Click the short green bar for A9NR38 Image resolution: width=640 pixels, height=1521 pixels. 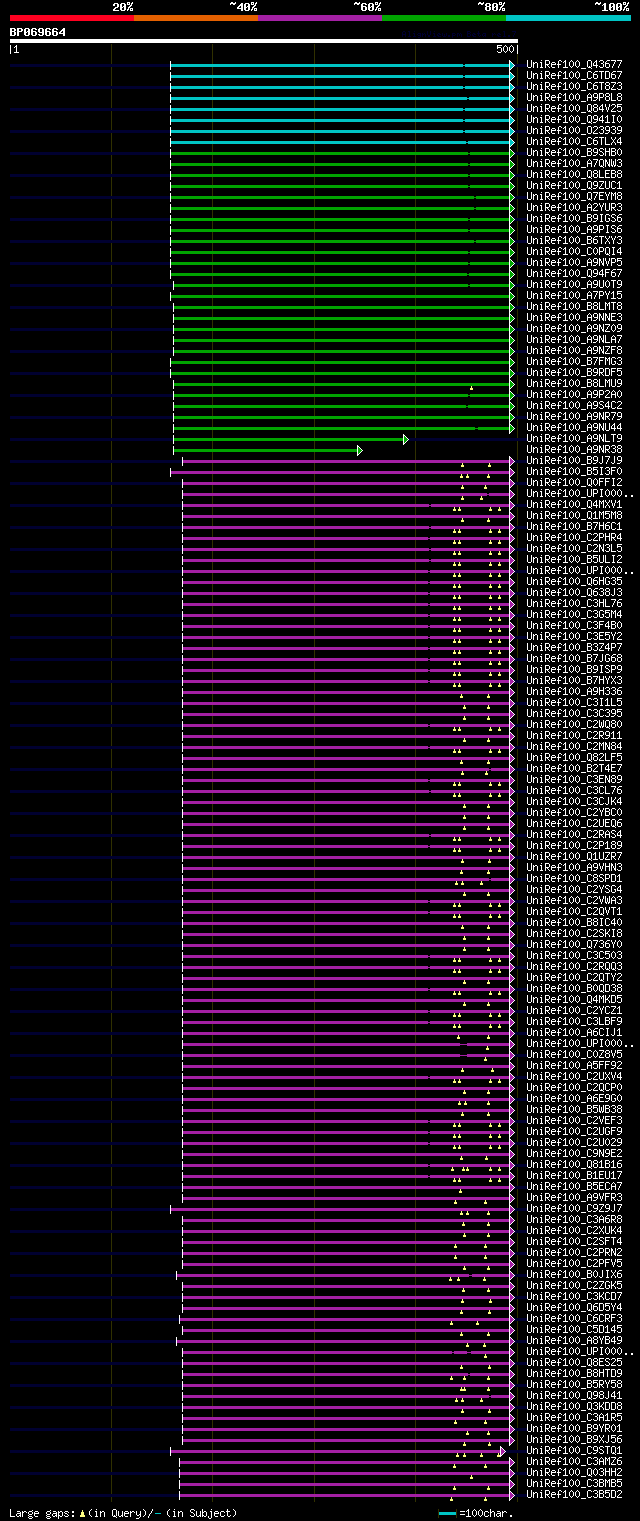[268, 450]
